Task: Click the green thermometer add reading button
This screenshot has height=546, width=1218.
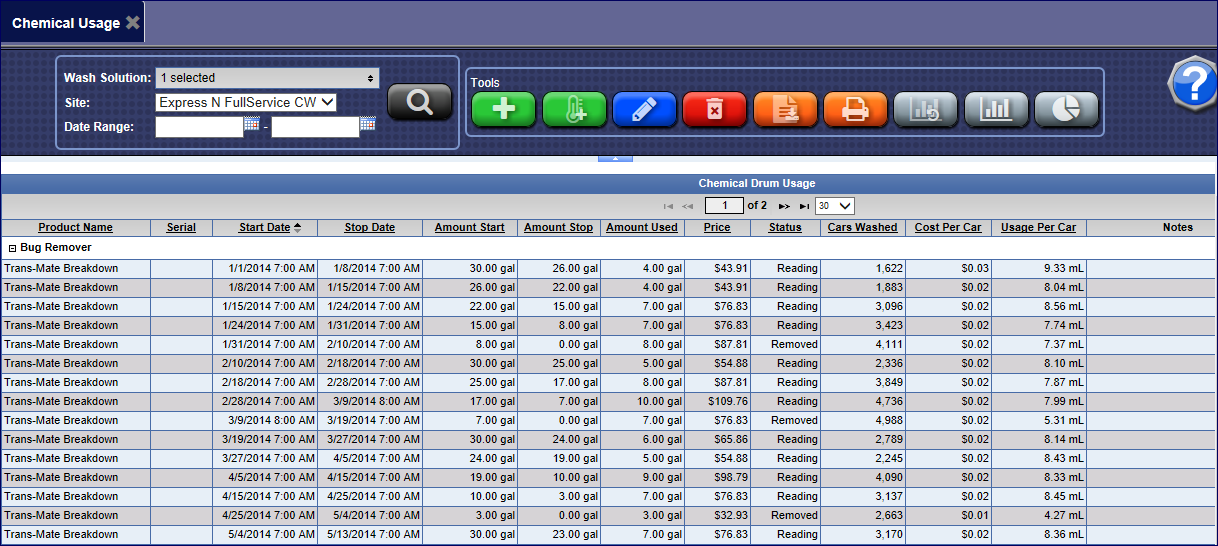Action: point(574,109)
